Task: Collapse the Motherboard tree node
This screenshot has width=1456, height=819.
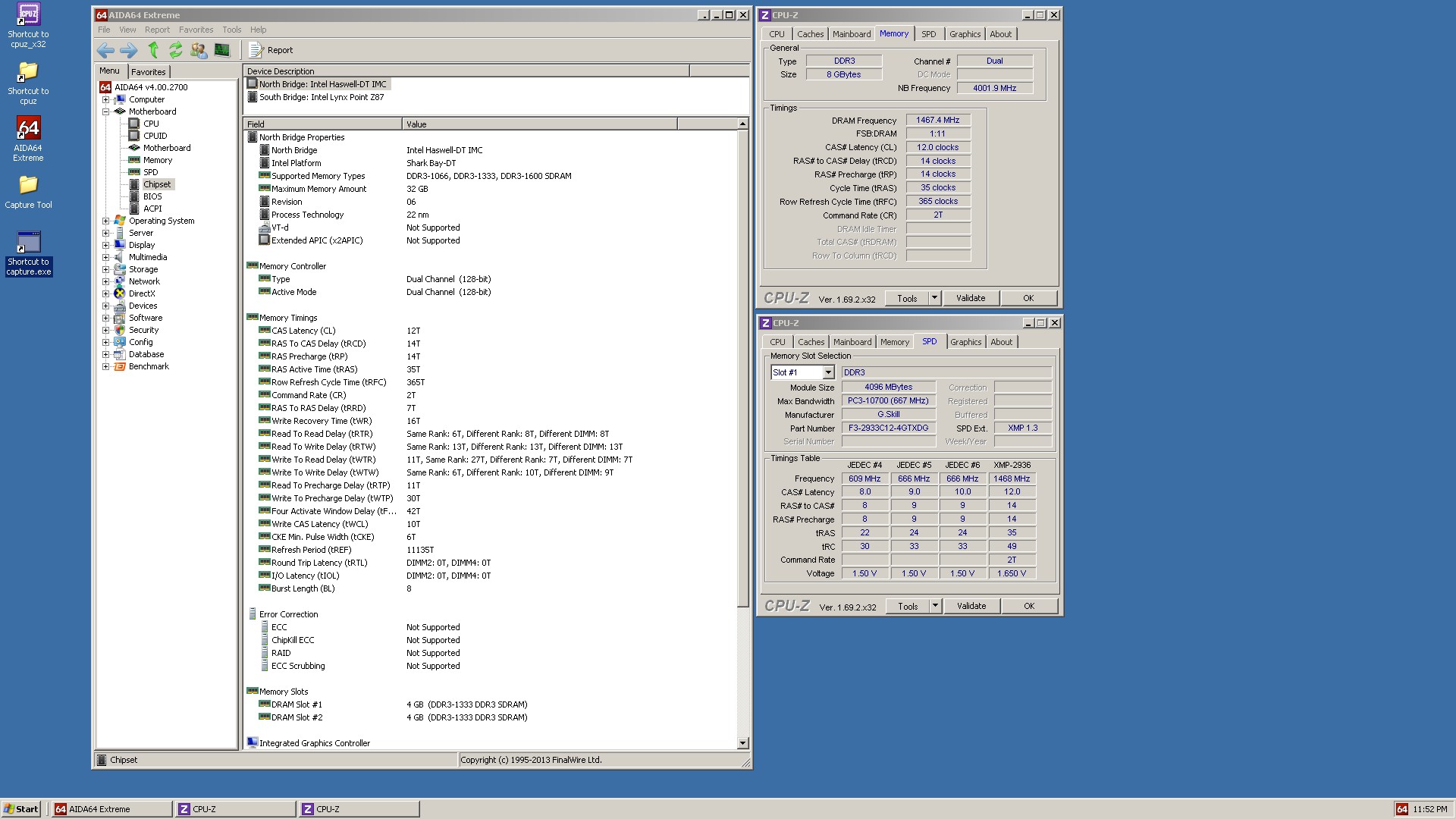Action: click(106, 111)
